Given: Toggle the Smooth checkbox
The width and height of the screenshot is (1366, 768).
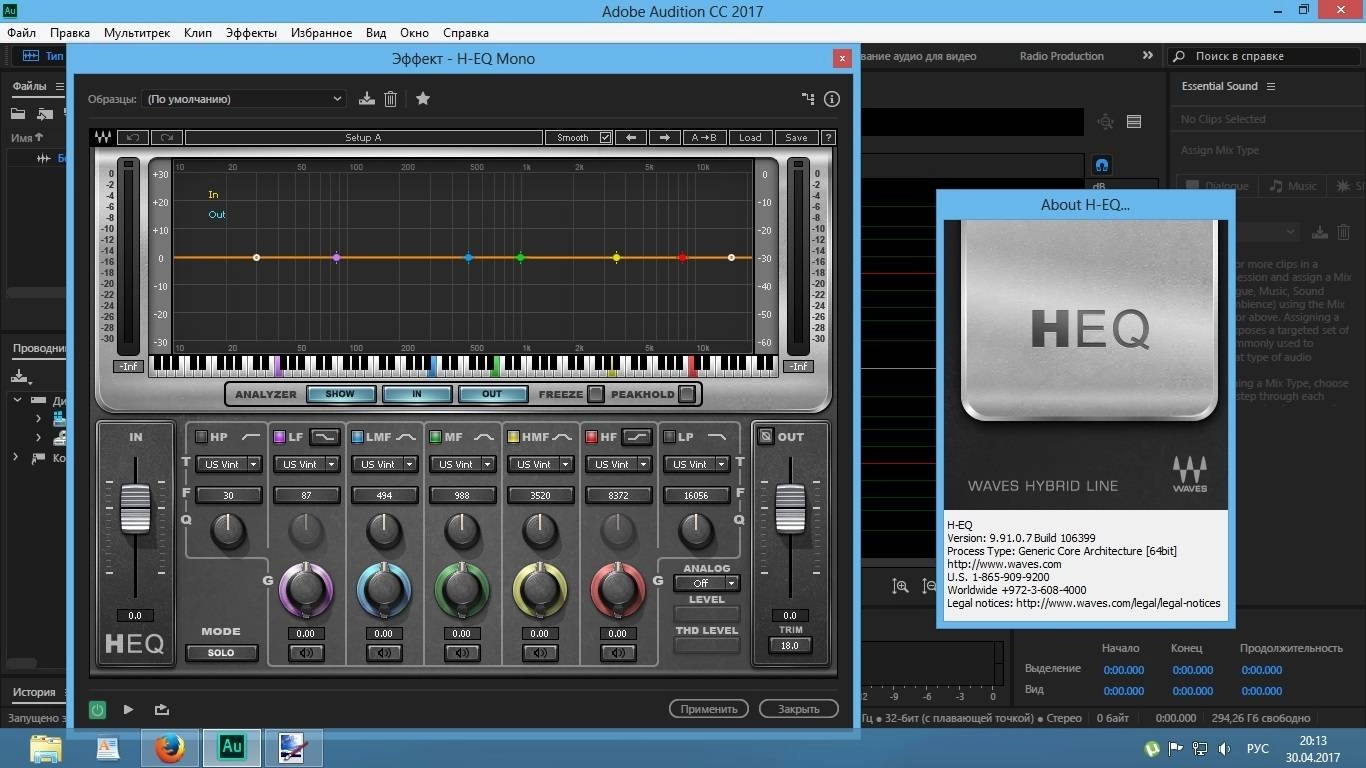Looking at the screenshot, I should [605, 137].
